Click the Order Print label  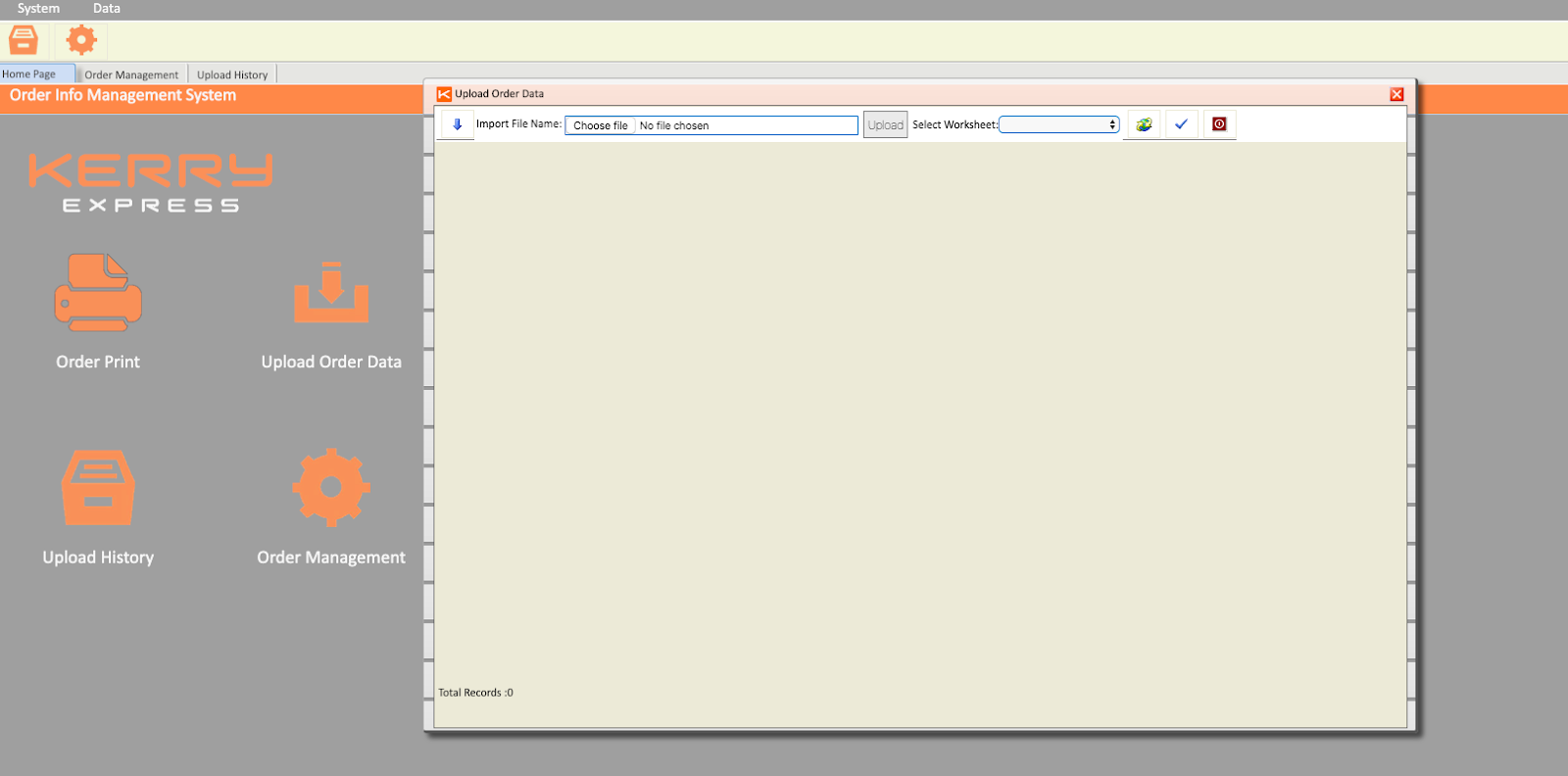click(98, 362)
